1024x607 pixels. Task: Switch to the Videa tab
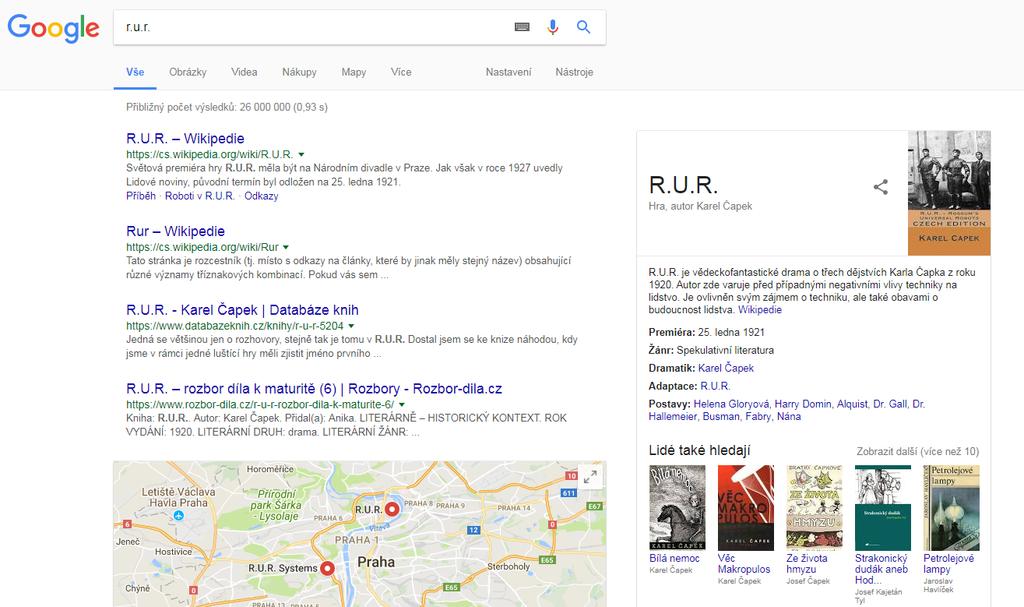pyautogui.click(x=244, y=72)
